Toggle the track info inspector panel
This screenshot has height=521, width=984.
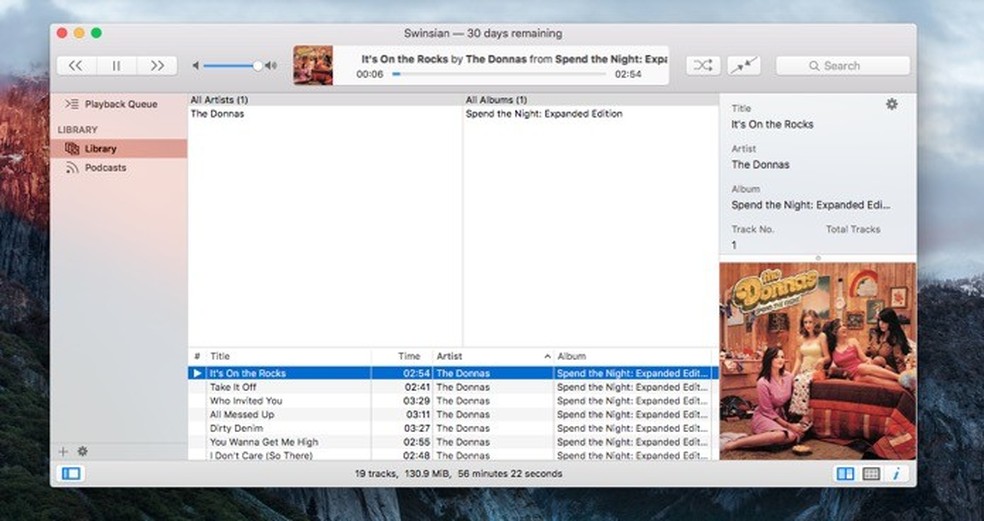(x=897, y=473)
